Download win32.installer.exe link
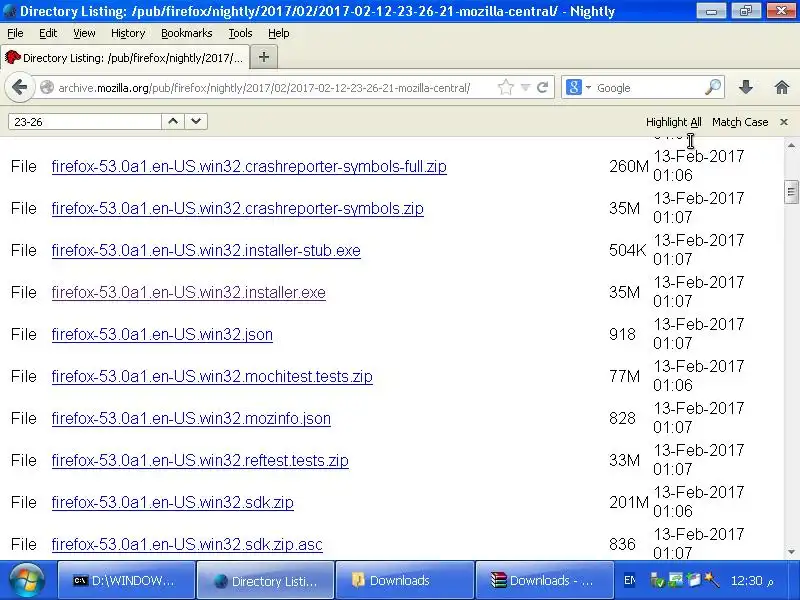Image resolution: width=800 pixels, height=600 pixels. pos(189,292)
